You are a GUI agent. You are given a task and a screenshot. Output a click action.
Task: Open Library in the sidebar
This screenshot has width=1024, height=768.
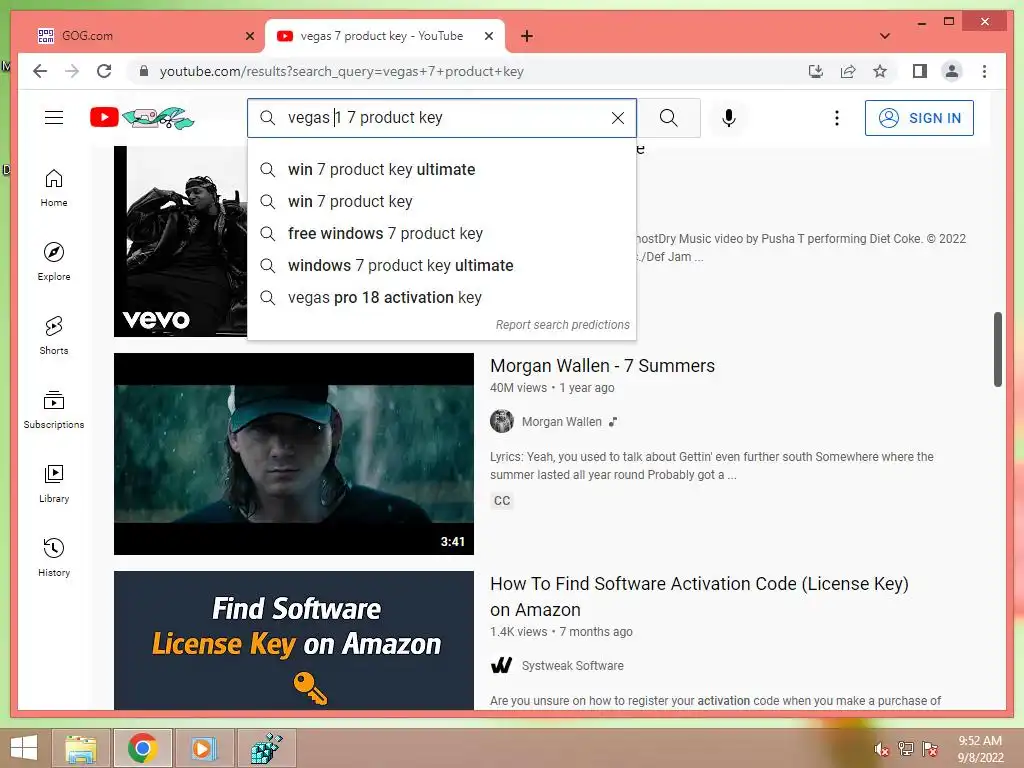pyautogui.click(x=54, y=483)
